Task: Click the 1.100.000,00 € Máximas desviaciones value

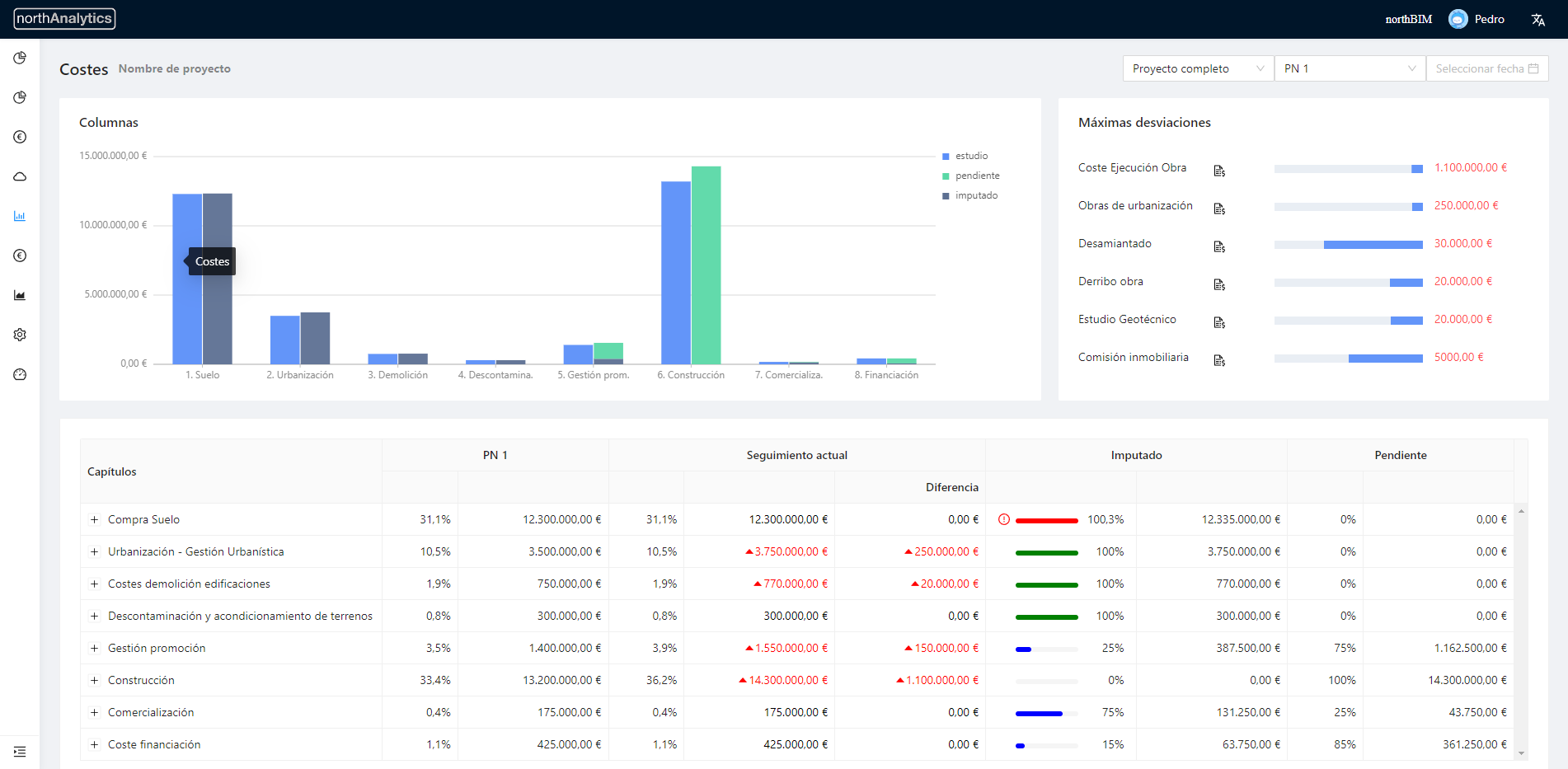Action: [1471, 167]
